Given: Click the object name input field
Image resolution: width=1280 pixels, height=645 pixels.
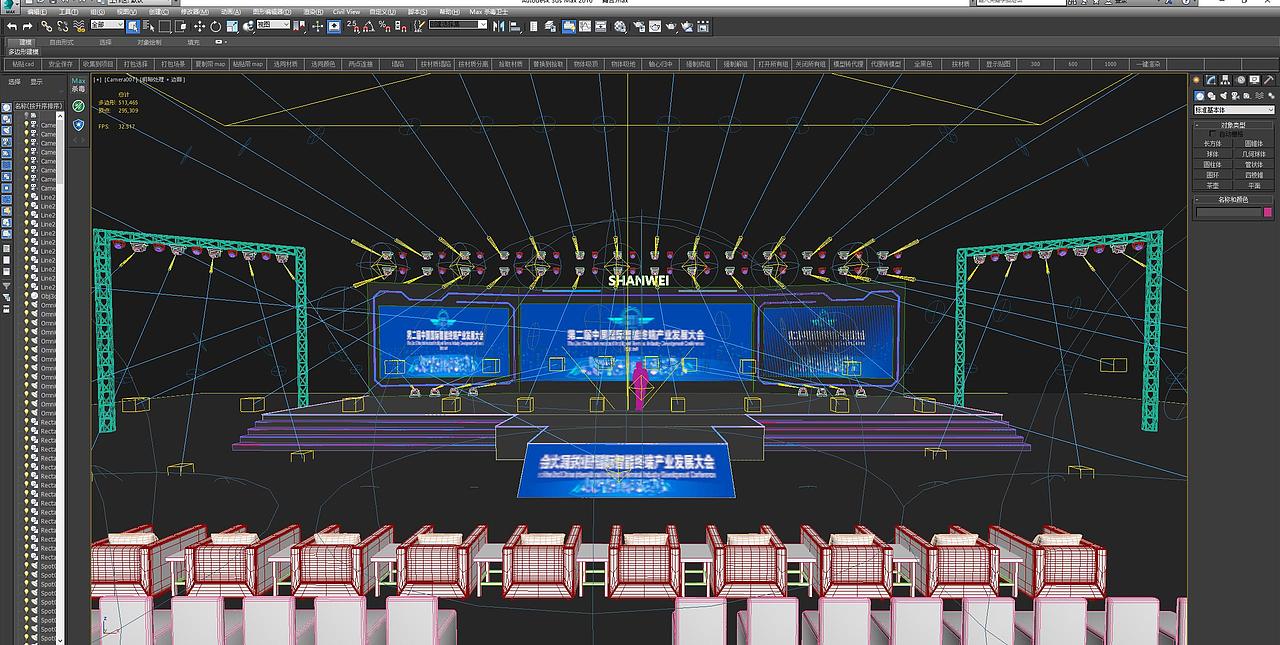Looking at the screenshot, I should click(1228, 212).
